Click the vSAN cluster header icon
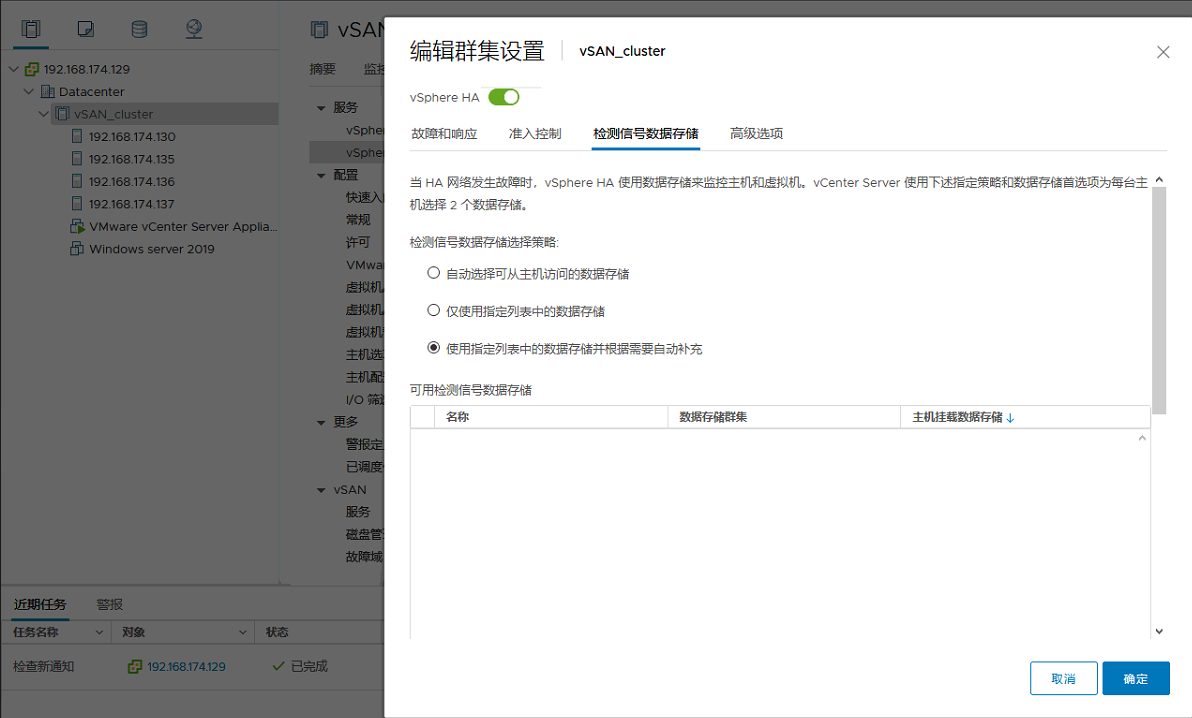The image size is (1192, 718). pos(319,30)
